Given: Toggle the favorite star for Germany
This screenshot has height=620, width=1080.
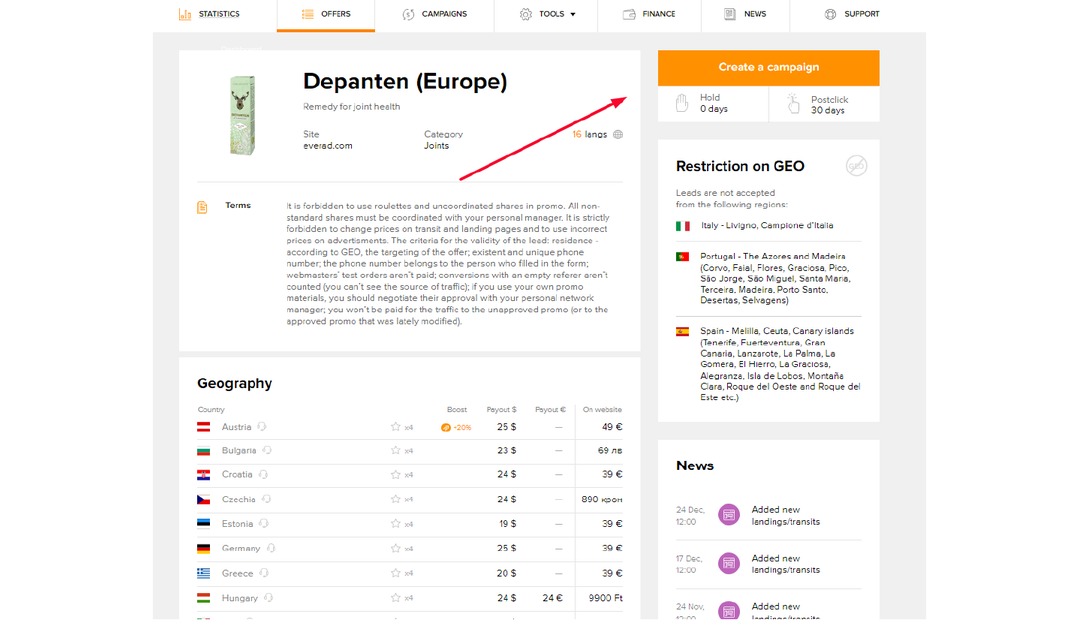Looking at the screenshot, I should pos(396,548).
